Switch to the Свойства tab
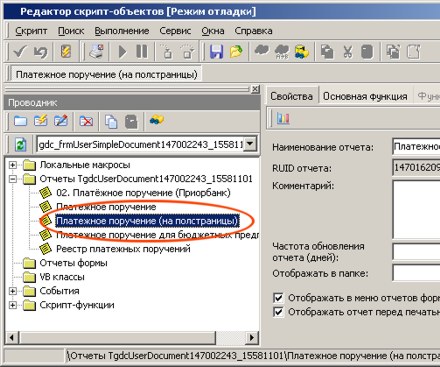Image resolution: width=440 pixels, height=367 pixels. [x=291, y=96]
